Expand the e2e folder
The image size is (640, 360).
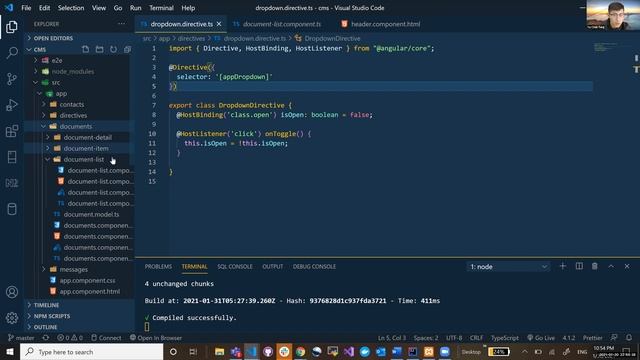point(57,60)
